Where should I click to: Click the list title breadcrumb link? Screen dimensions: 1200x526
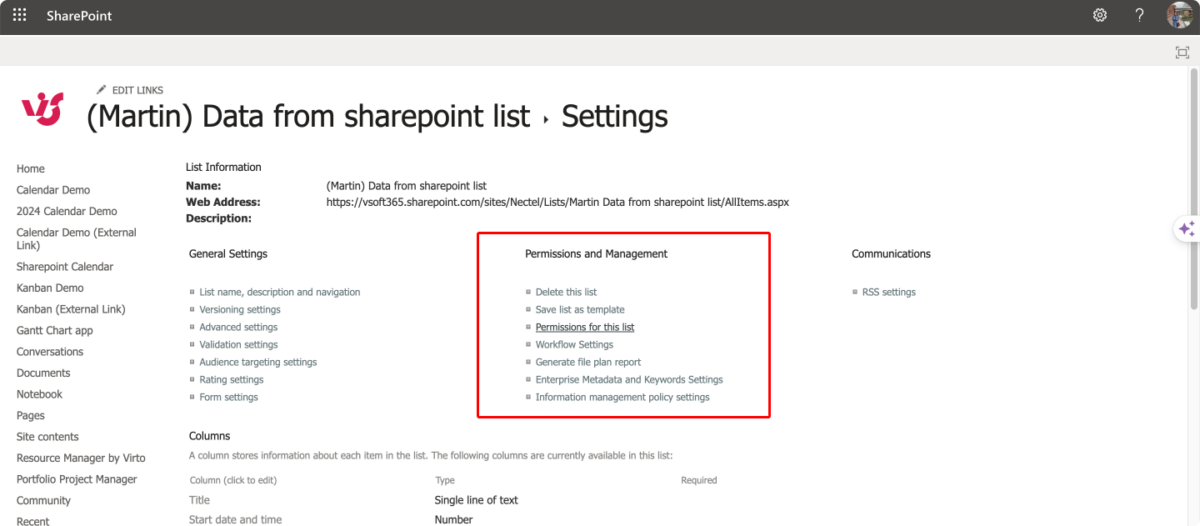(308, 117)
